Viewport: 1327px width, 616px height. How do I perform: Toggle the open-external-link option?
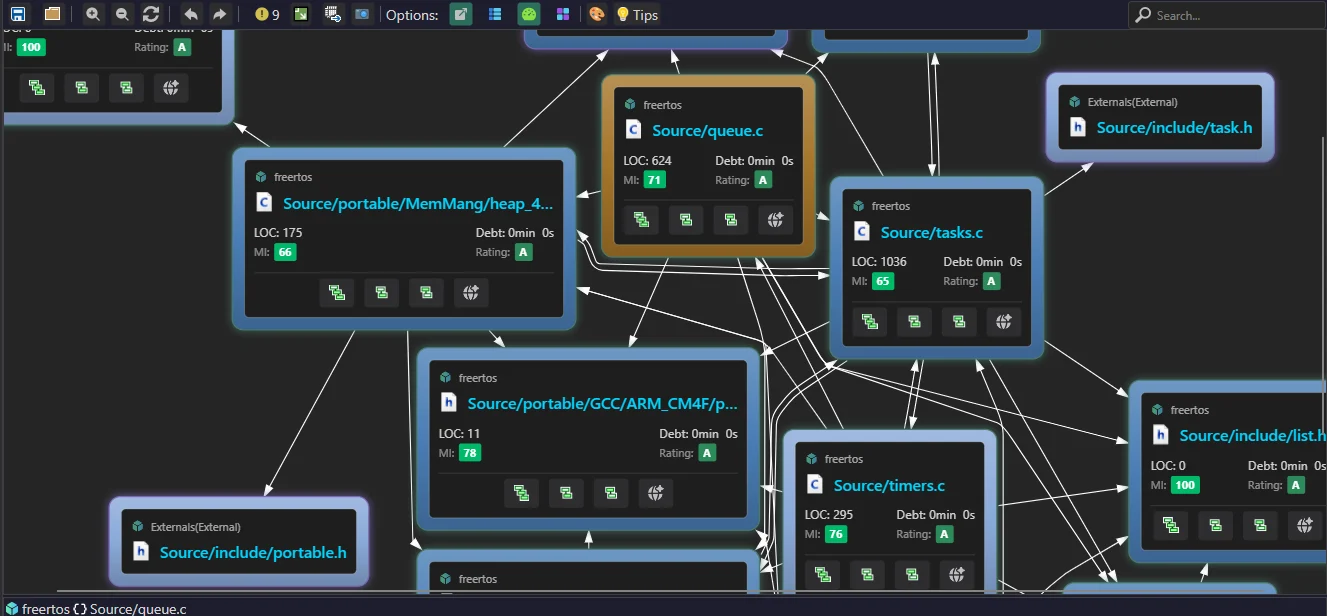click(460, 15)
